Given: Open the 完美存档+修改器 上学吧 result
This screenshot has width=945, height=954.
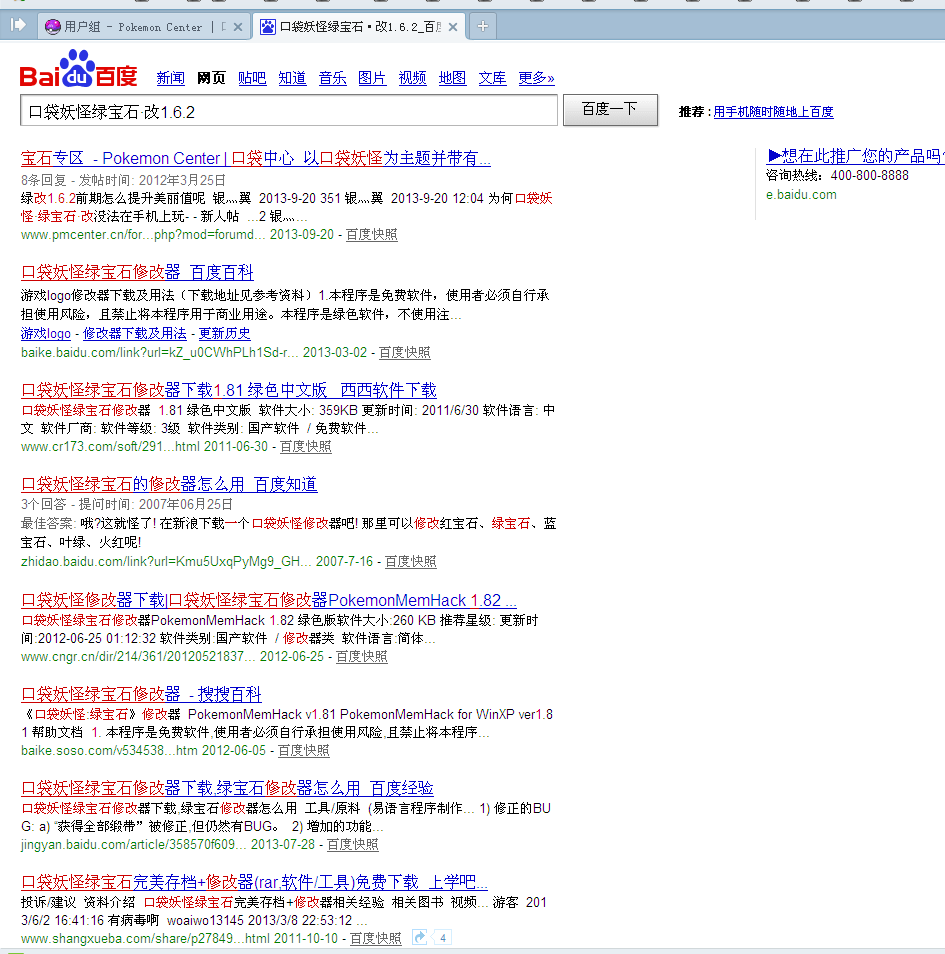Looking at the screenshot, I should pyautogui.click(x=254, y=882).
